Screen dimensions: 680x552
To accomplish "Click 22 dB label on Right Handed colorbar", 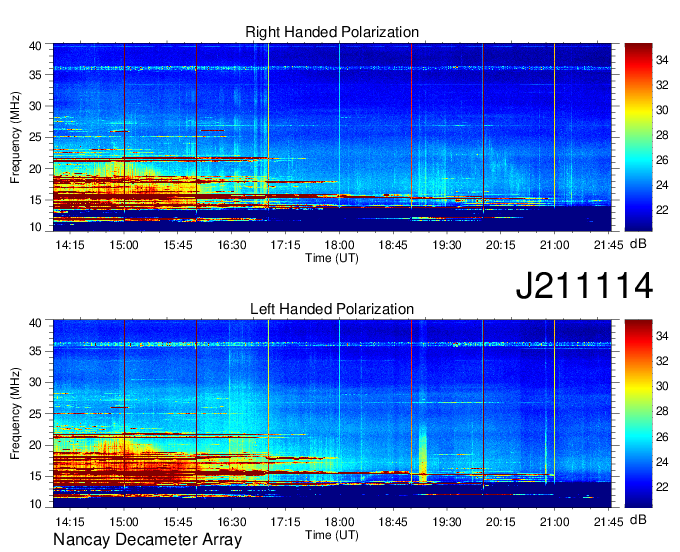I will click(x=662, y=210).
